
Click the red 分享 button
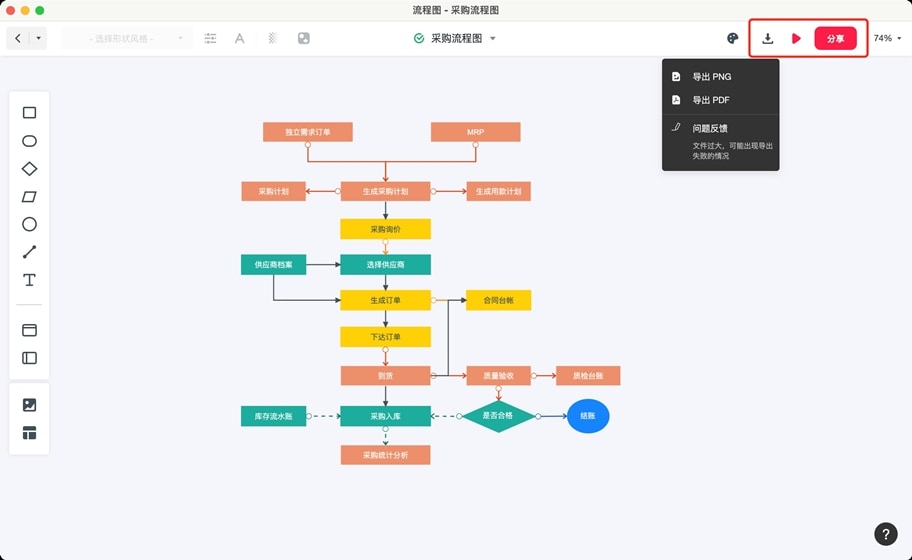835,38
